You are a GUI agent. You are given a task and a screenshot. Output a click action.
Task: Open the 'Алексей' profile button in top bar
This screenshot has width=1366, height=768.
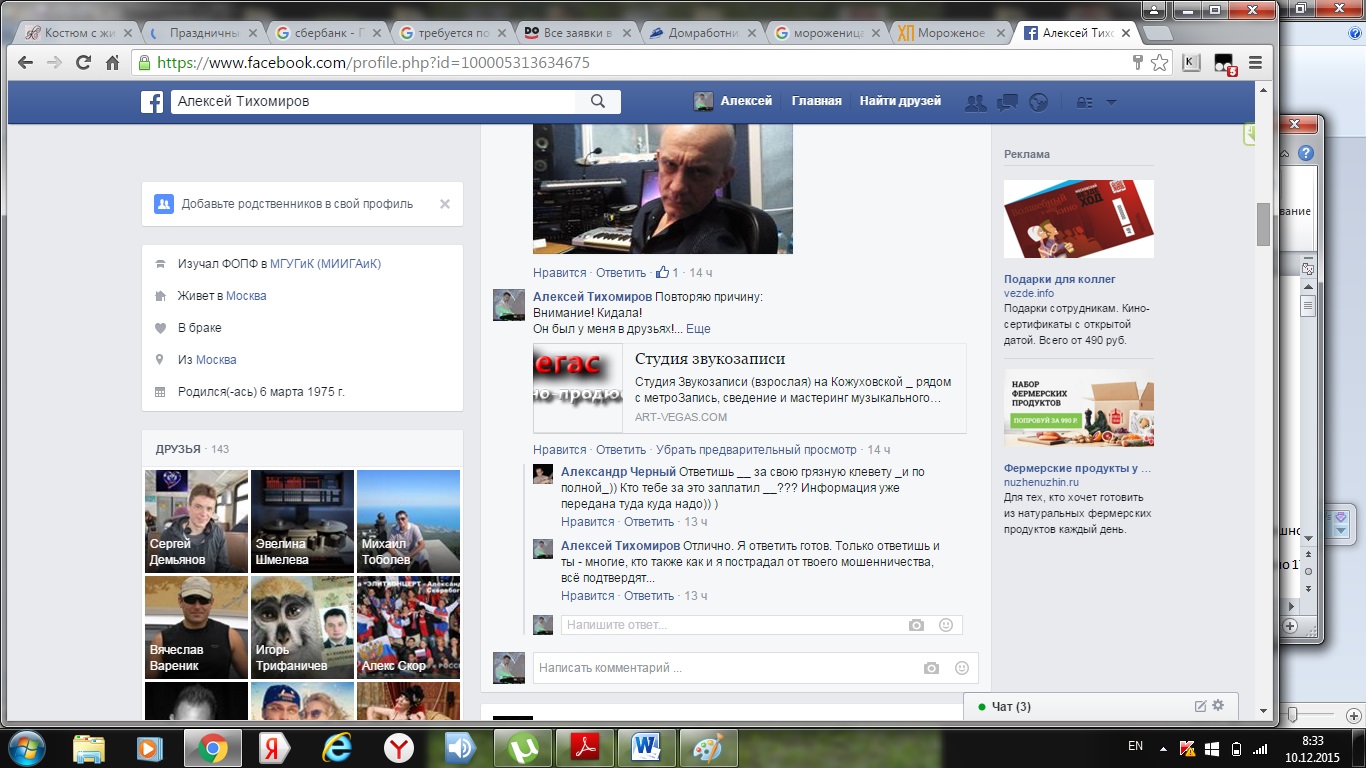pos(733,101)
